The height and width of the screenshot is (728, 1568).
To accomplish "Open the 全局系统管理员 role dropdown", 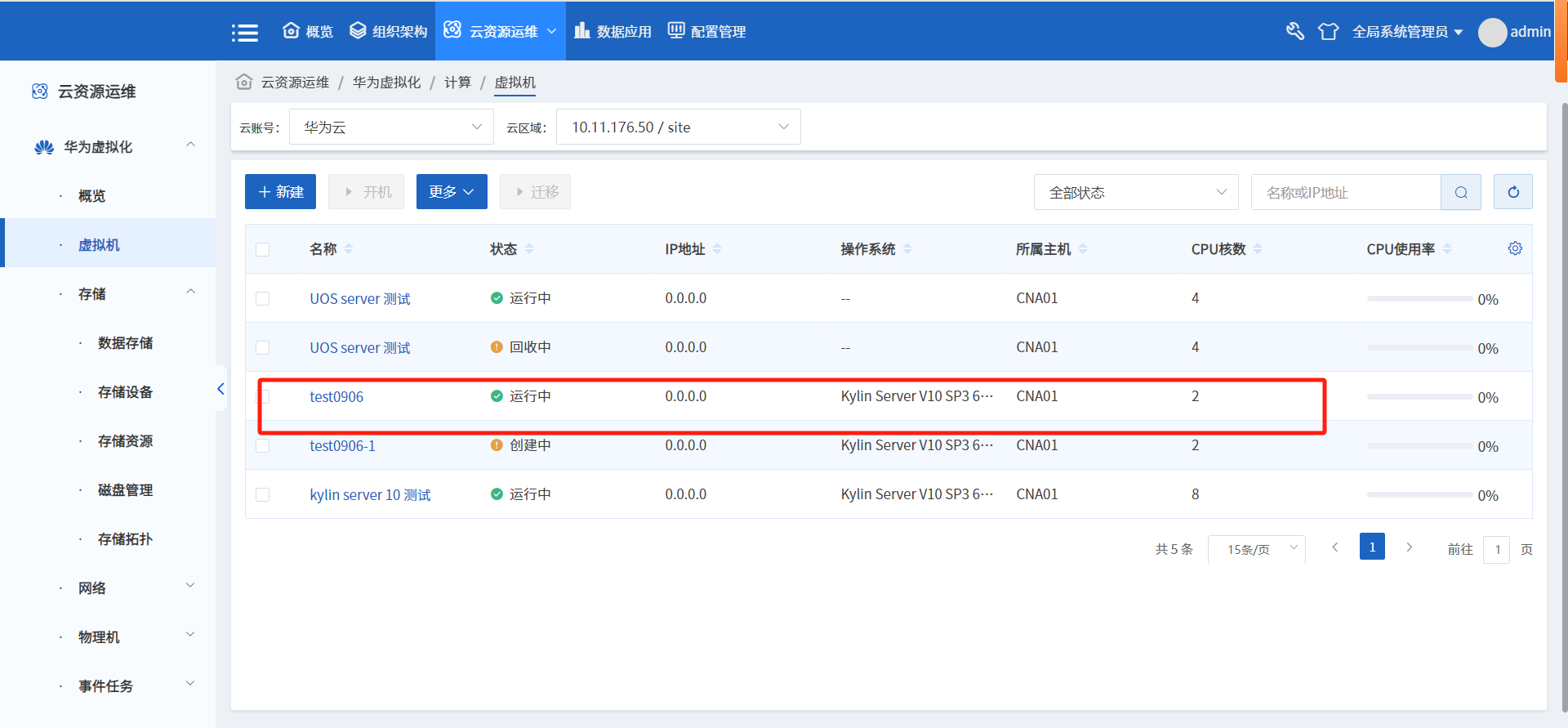I will pyautogui.click(x=1407, y=32).
